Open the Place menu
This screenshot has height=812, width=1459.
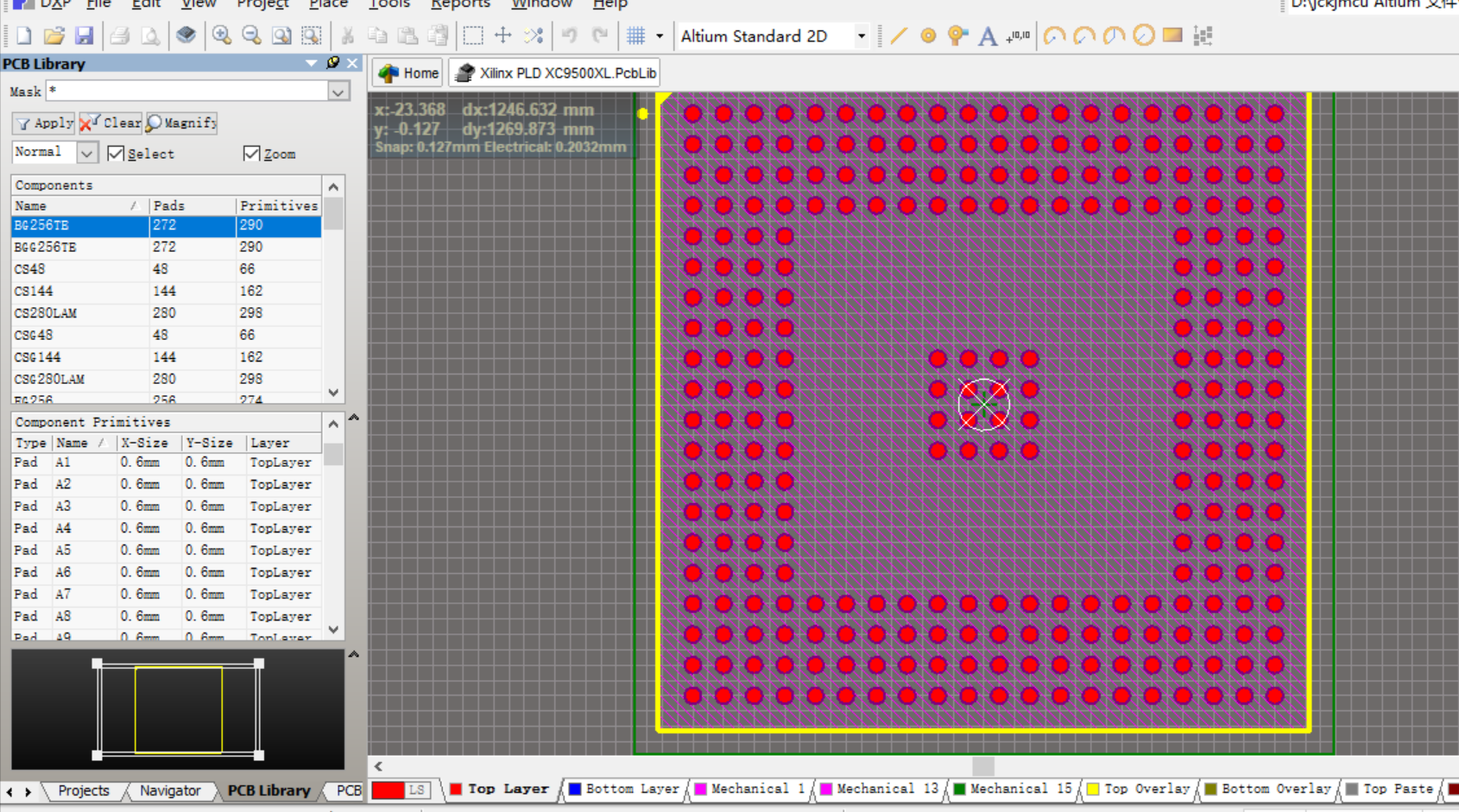pyautogui.click(x=328, y=4)
